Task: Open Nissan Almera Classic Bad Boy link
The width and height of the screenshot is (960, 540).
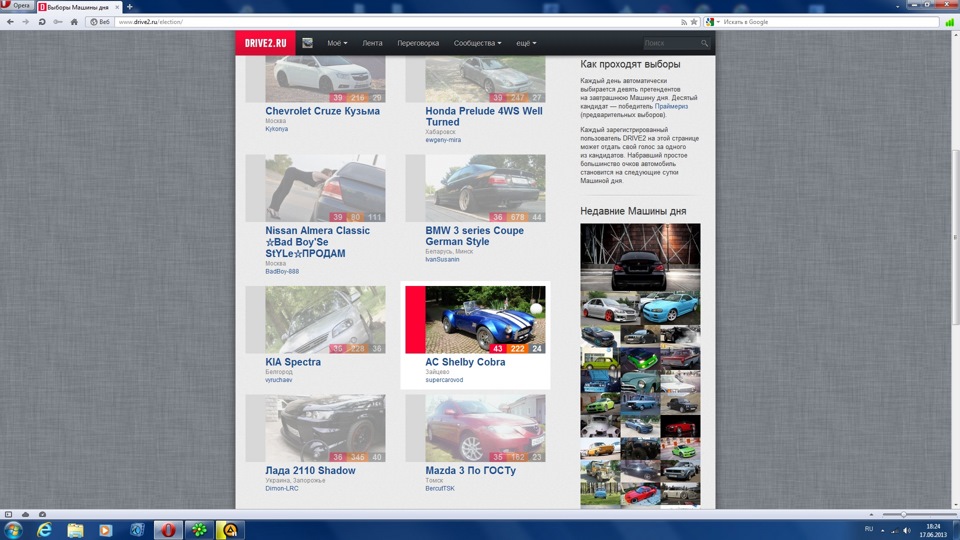Action: tap(317, 242)
